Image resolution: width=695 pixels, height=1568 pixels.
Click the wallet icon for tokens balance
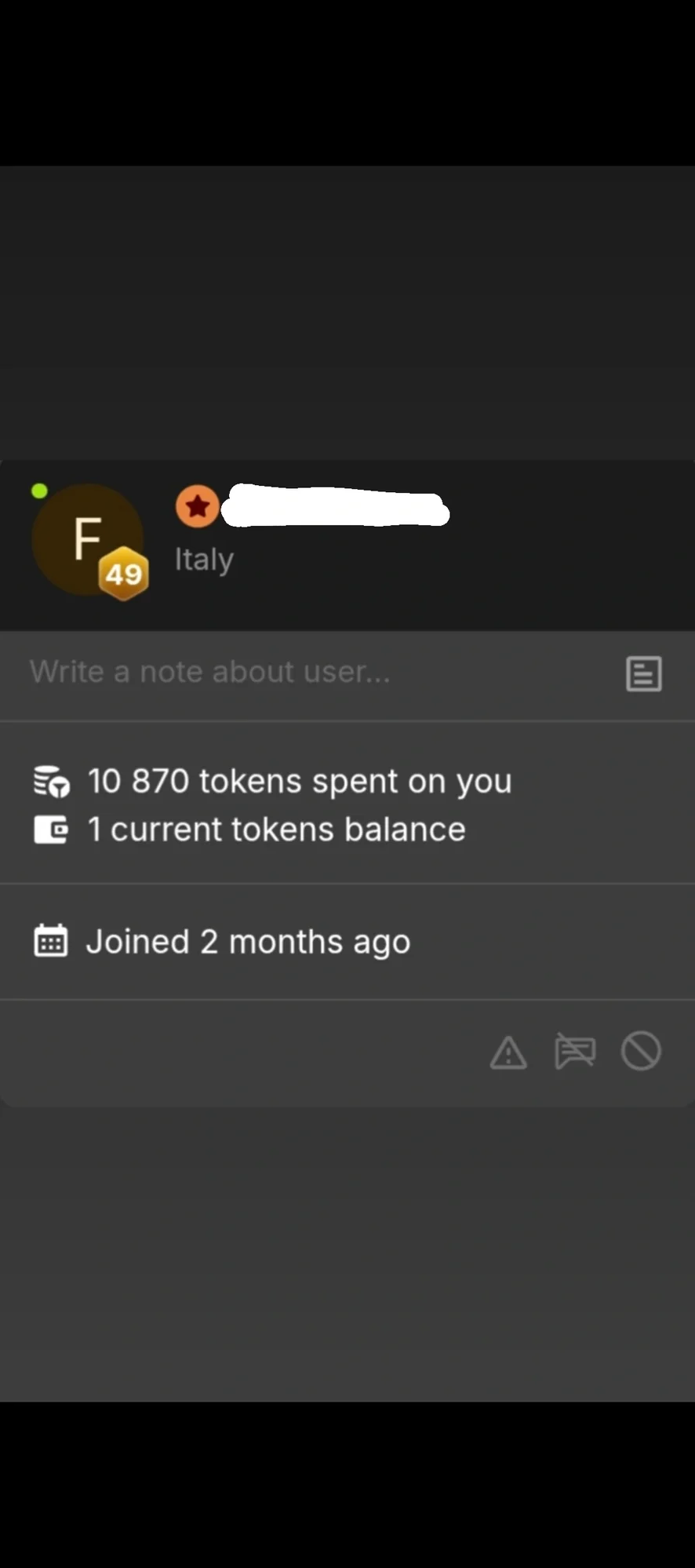pyautogui.click(x=51, y=830)
